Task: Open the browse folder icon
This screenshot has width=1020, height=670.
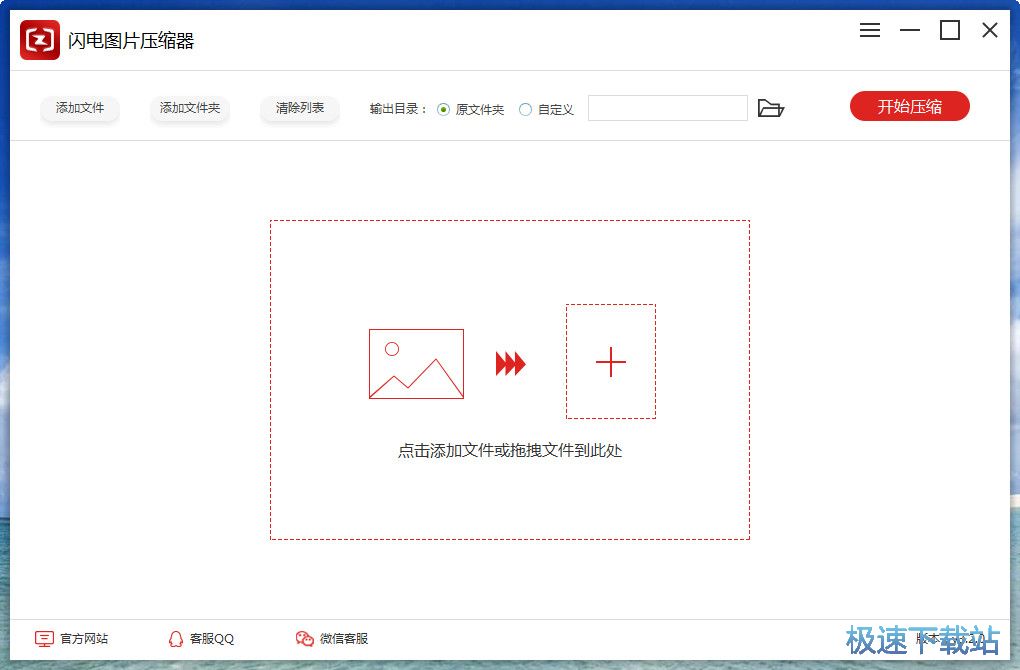Action: click(x=770, y=108)
